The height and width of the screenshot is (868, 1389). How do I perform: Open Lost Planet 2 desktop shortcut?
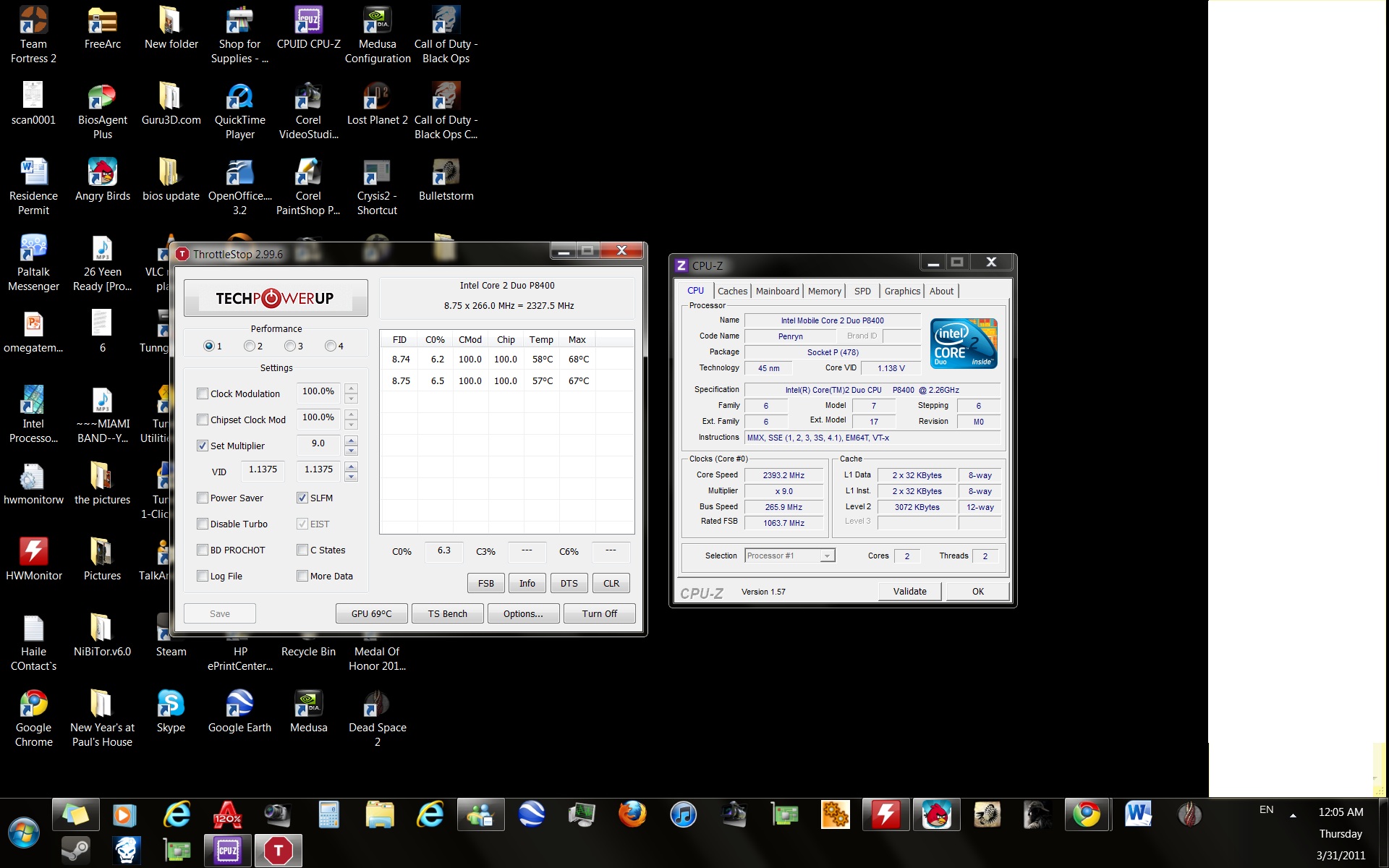click(378, 103)
